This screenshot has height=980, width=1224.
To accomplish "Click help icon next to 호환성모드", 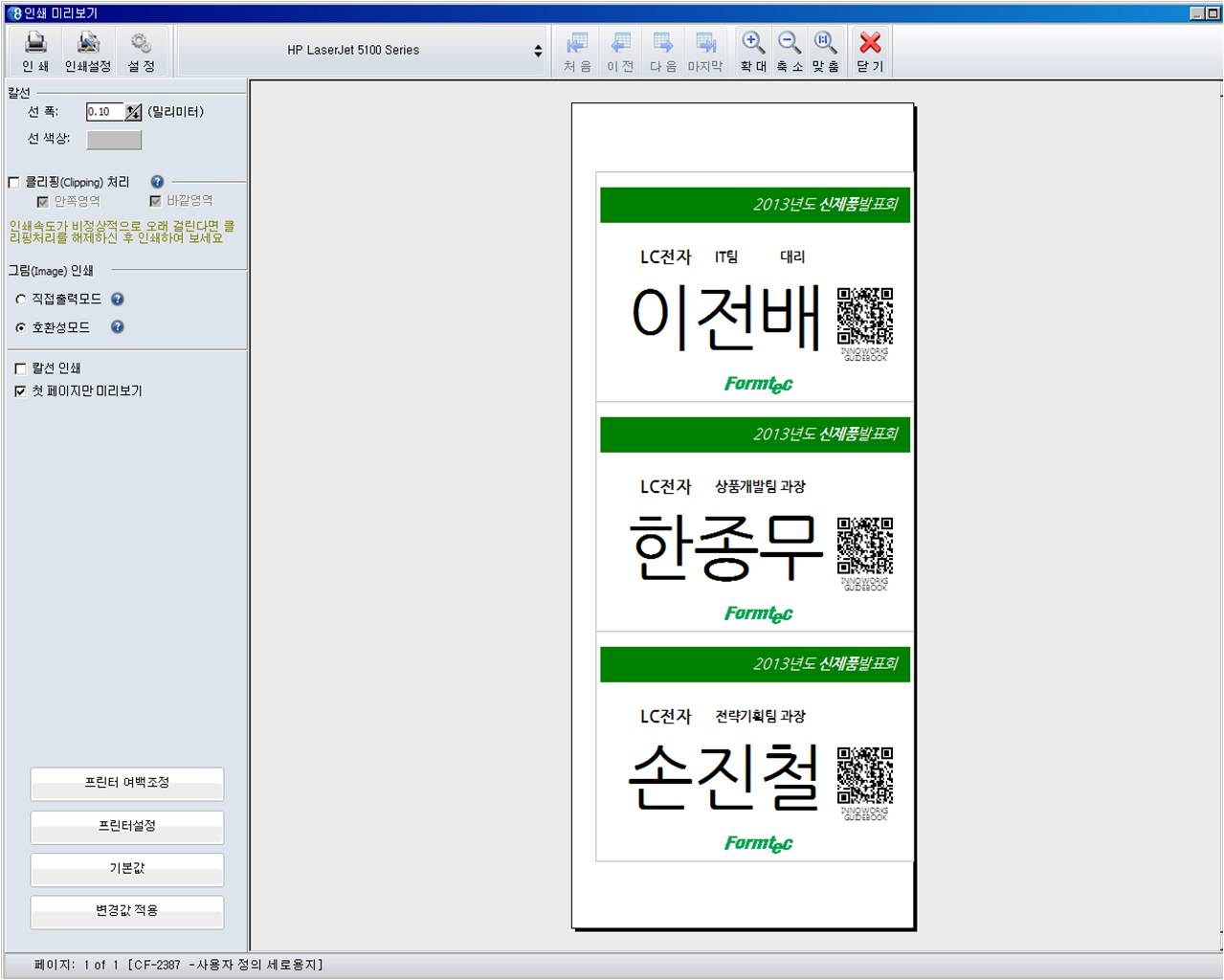I will (x=118, y=326).
